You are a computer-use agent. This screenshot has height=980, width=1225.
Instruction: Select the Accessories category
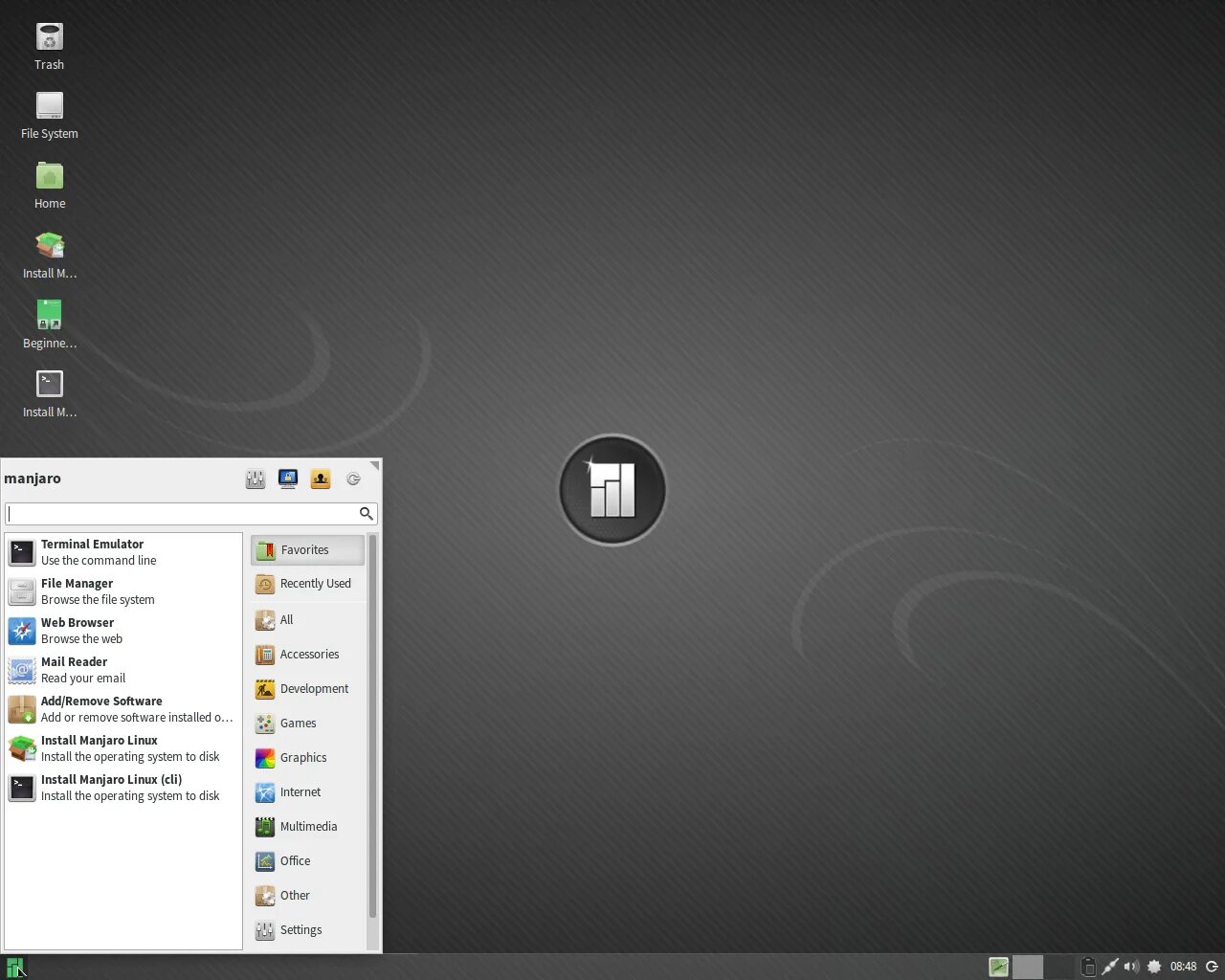click(307, 655)
